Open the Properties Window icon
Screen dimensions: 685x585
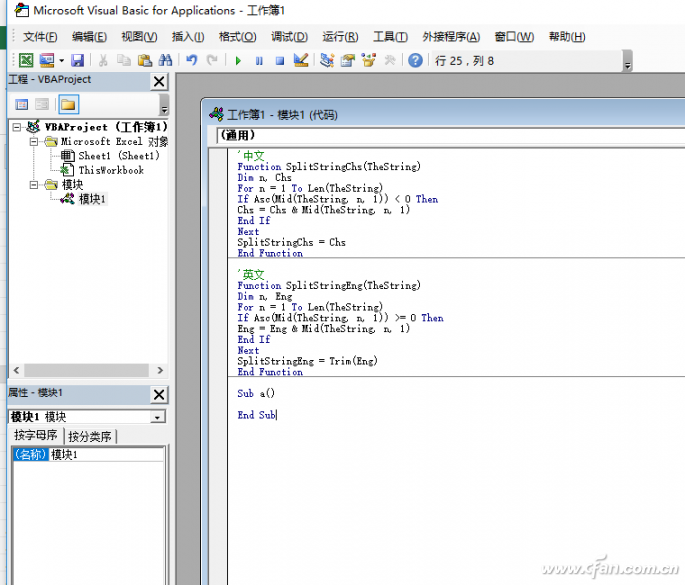click(x=348, y=60)
